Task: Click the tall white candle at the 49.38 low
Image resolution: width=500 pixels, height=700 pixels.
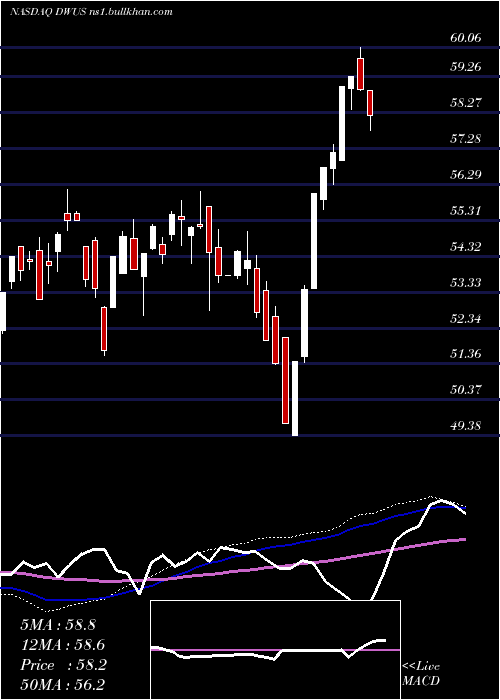Action: (295, 398)
